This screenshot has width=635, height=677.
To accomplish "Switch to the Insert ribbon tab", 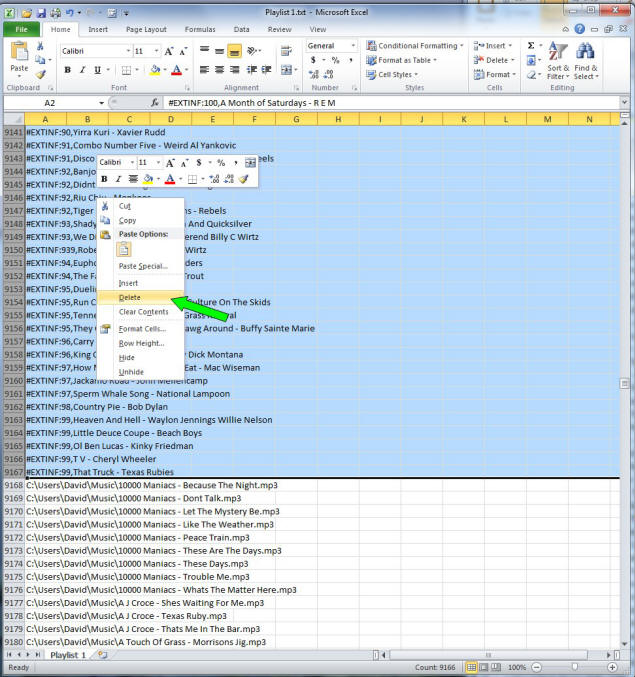I will [x=98, y=29].
